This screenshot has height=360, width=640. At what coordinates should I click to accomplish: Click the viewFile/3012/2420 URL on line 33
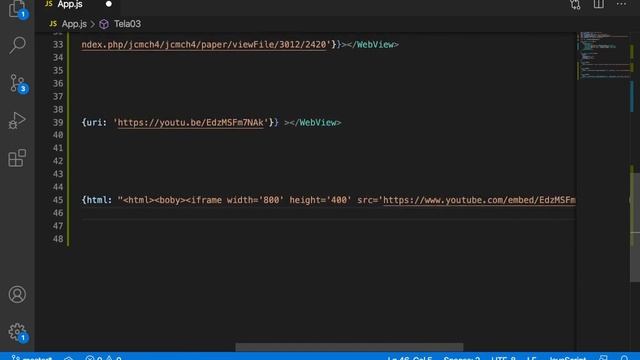204,44
